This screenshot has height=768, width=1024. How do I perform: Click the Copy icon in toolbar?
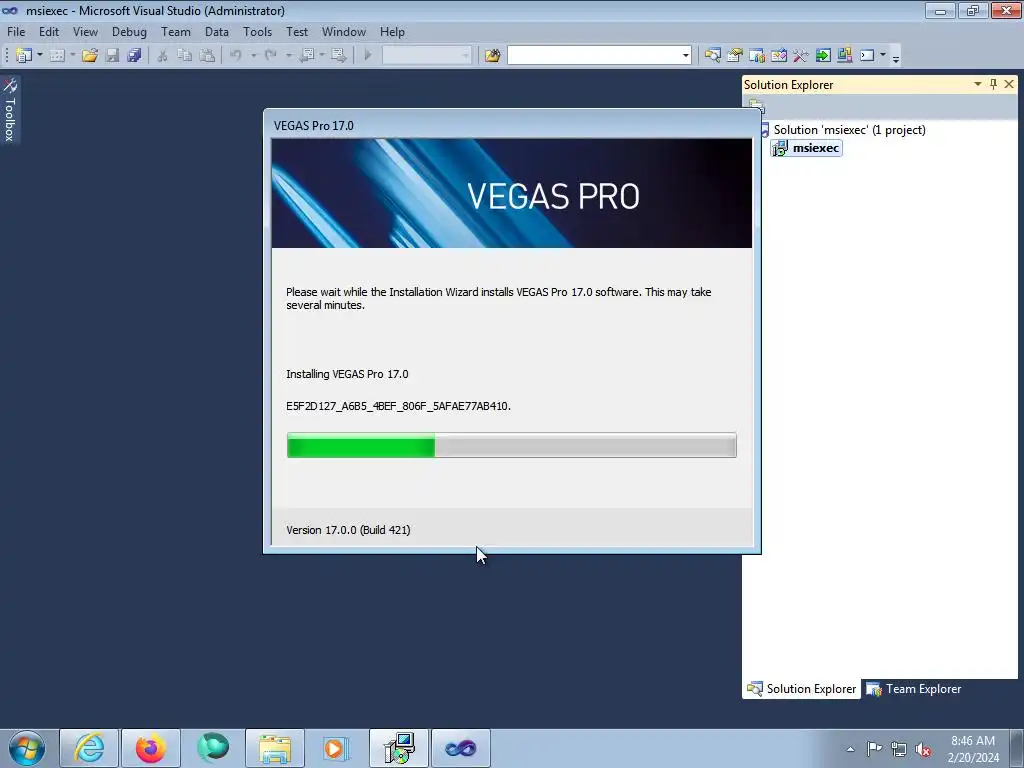(x=185, y=56)
